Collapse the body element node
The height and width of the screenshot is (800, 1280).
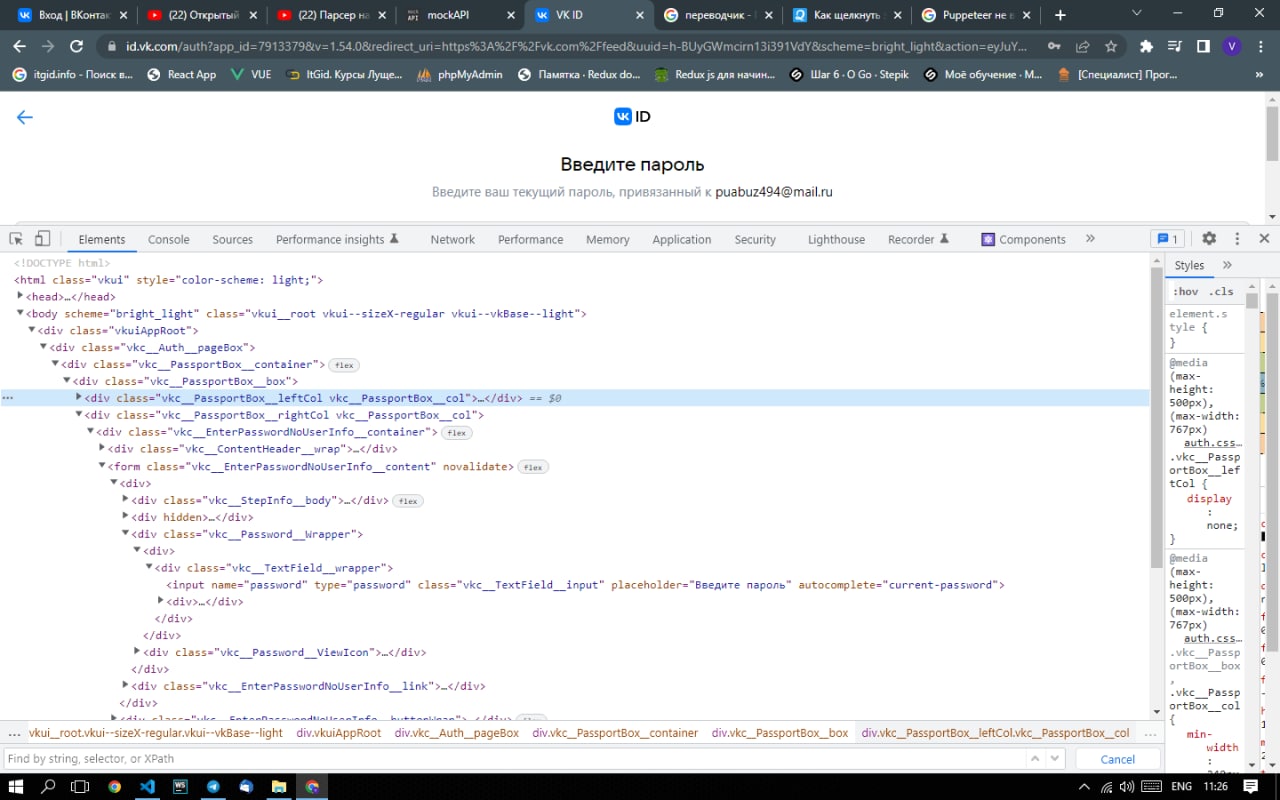click(20, 313)
